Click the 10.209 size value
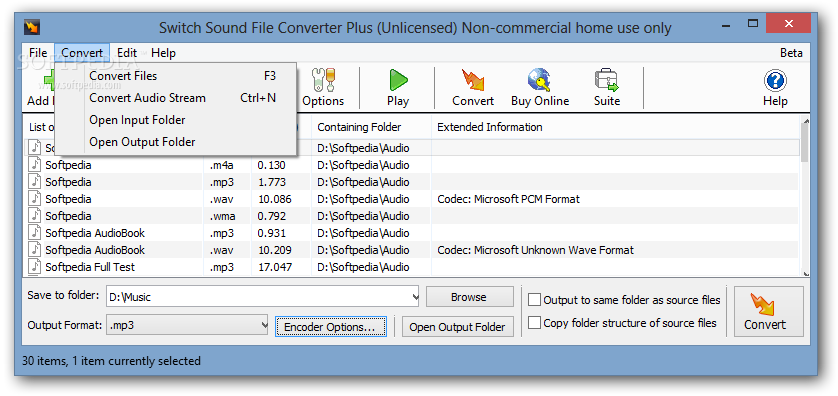Image resolution: width=838 pixels, height=396 pixels. pyautogui.click(x=274, y=250)
